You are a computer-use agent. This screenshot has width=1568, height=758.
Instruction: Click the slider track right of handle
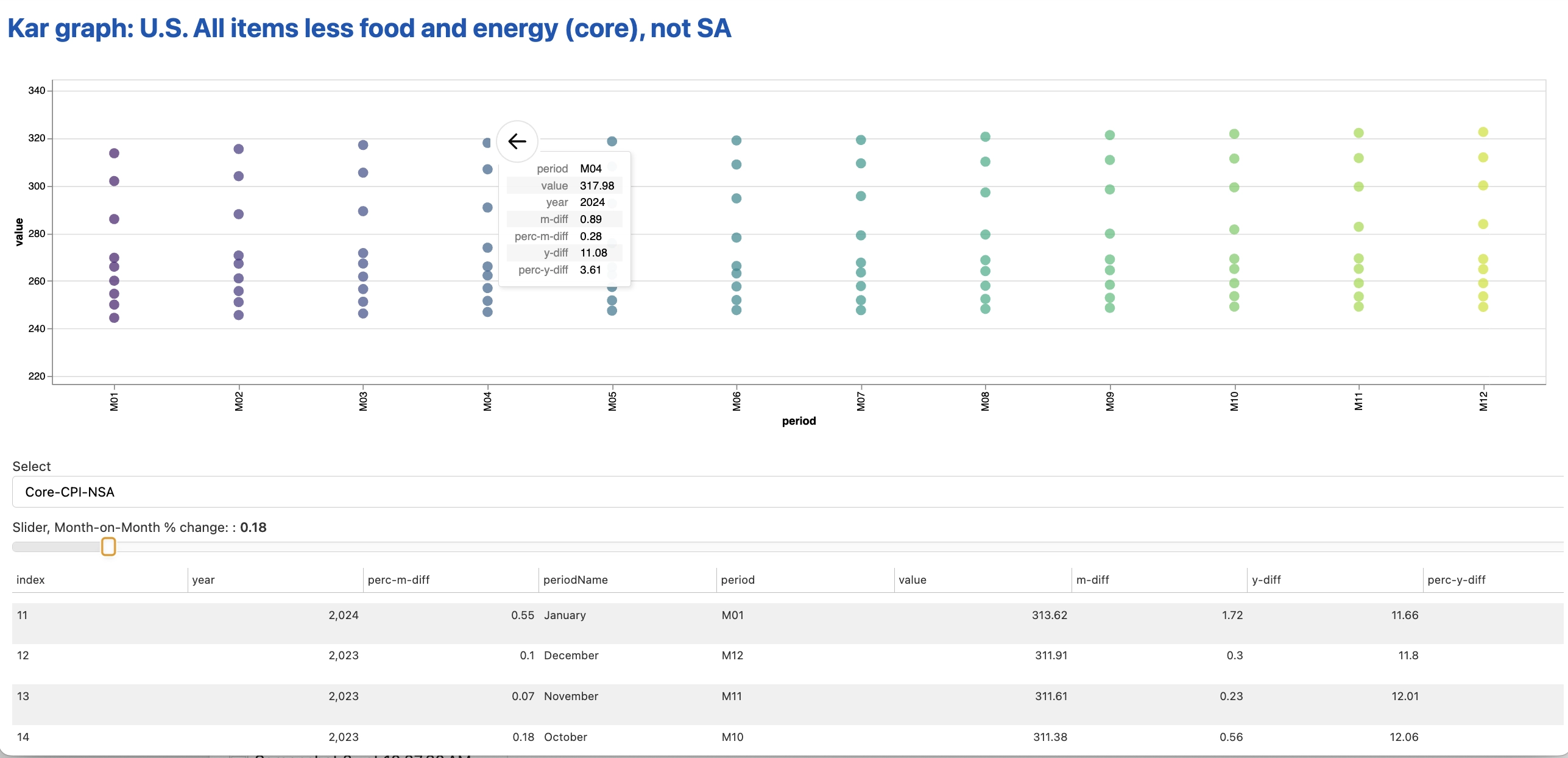(839, 547)
